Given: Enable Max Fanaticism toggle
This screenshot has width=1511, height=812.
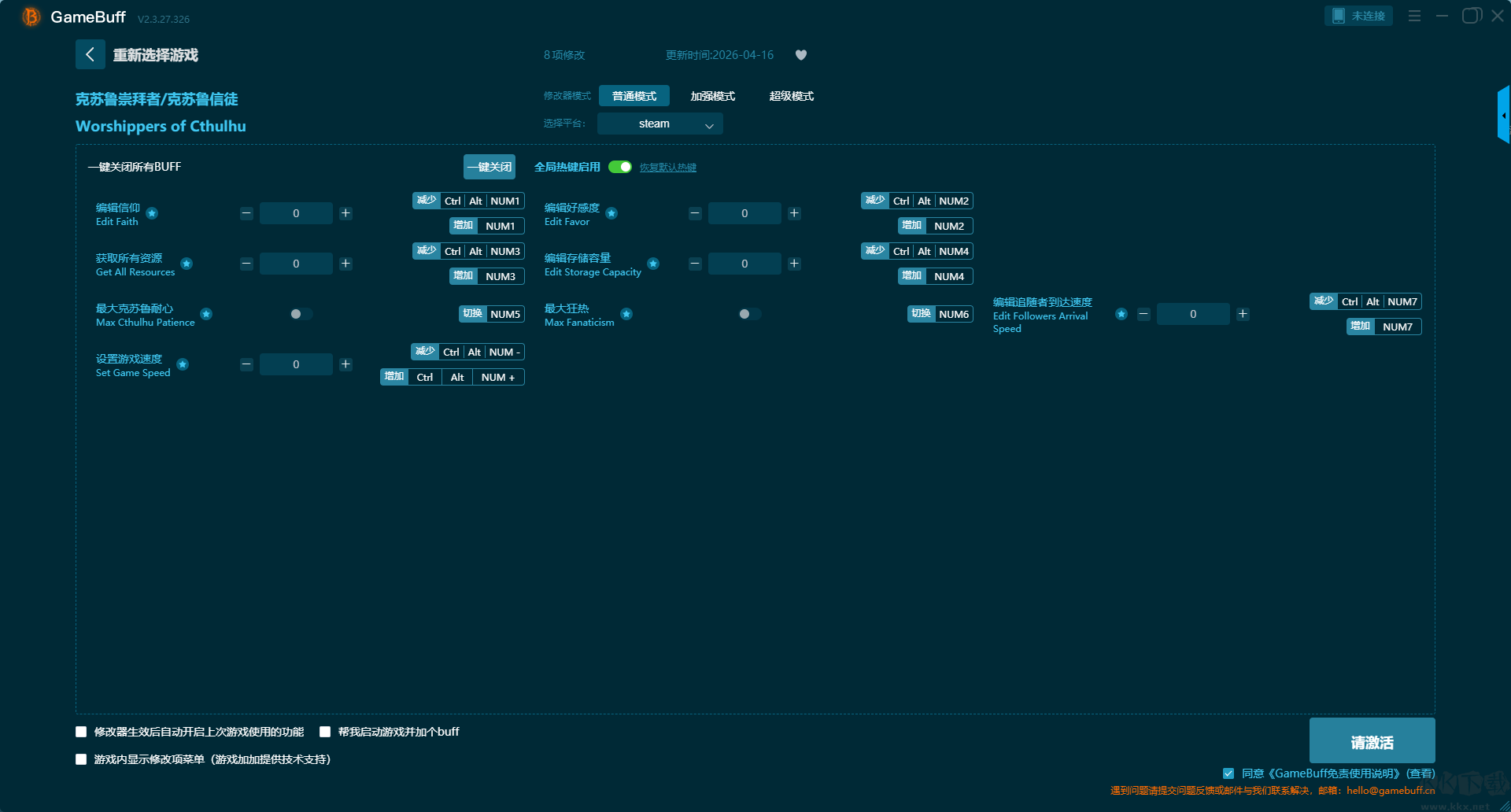Looking at the screenshot, I should pos(748,314).
